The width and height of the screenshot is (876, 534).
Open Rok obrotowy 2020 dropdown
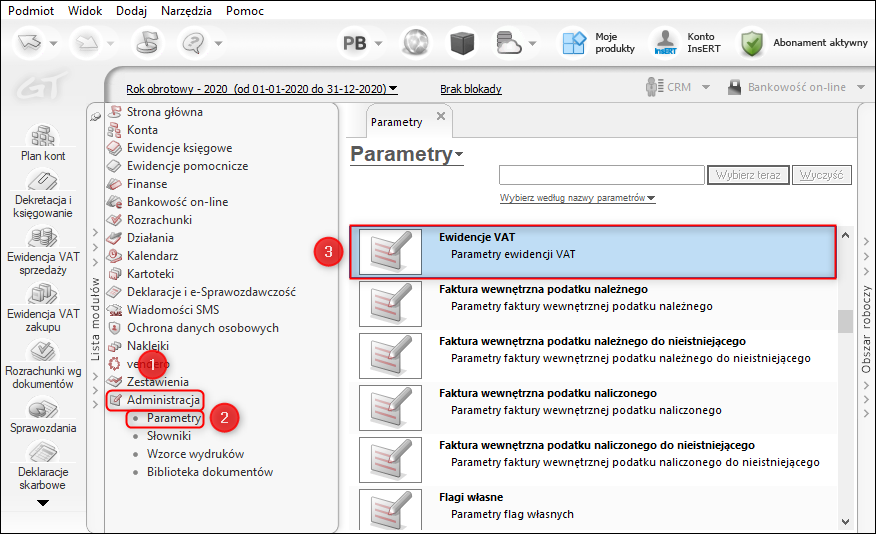tap(261, 89)
